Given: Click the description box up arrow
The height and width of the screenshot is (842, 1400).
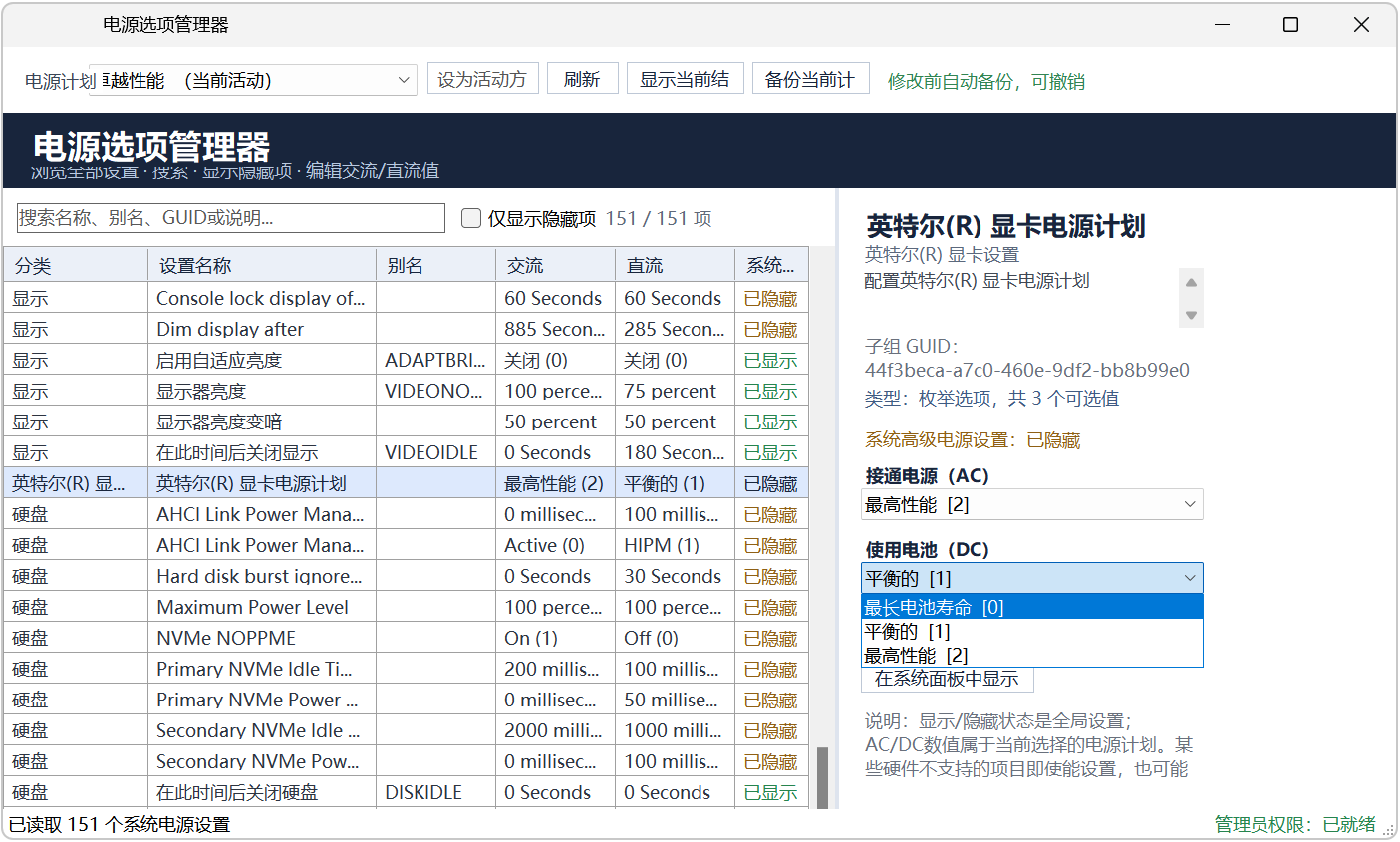Looking at the screenshot, I should click(1191, 282).
